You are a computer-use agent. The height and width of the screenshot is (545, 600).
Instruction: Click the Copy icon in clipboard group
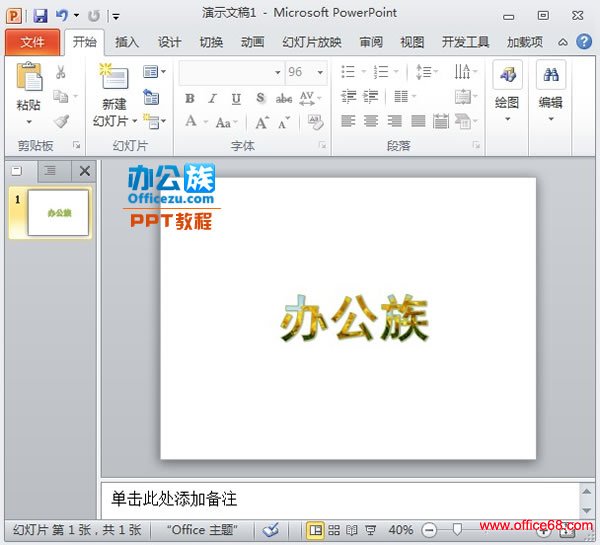point(60,96)
